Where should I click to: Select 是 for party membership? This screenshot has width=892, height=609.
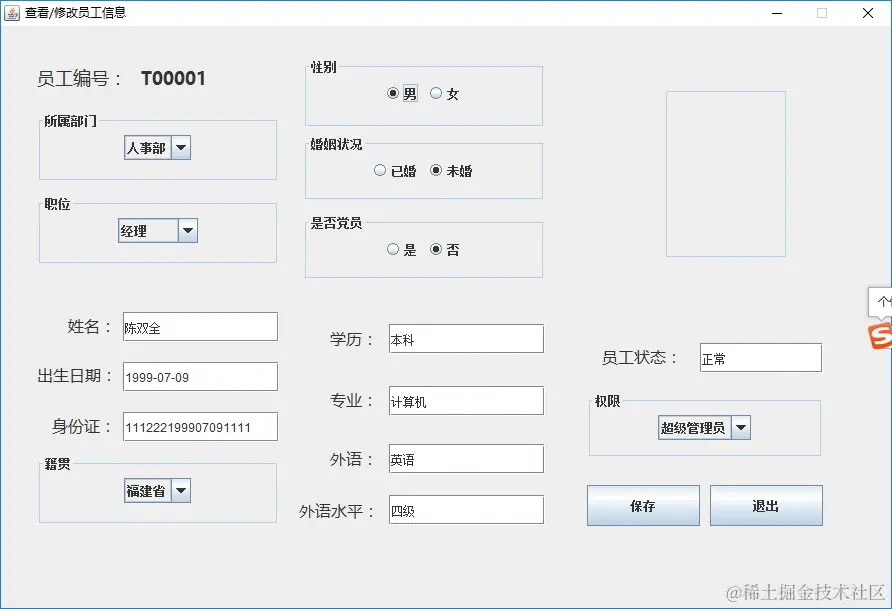click(394, 249)
